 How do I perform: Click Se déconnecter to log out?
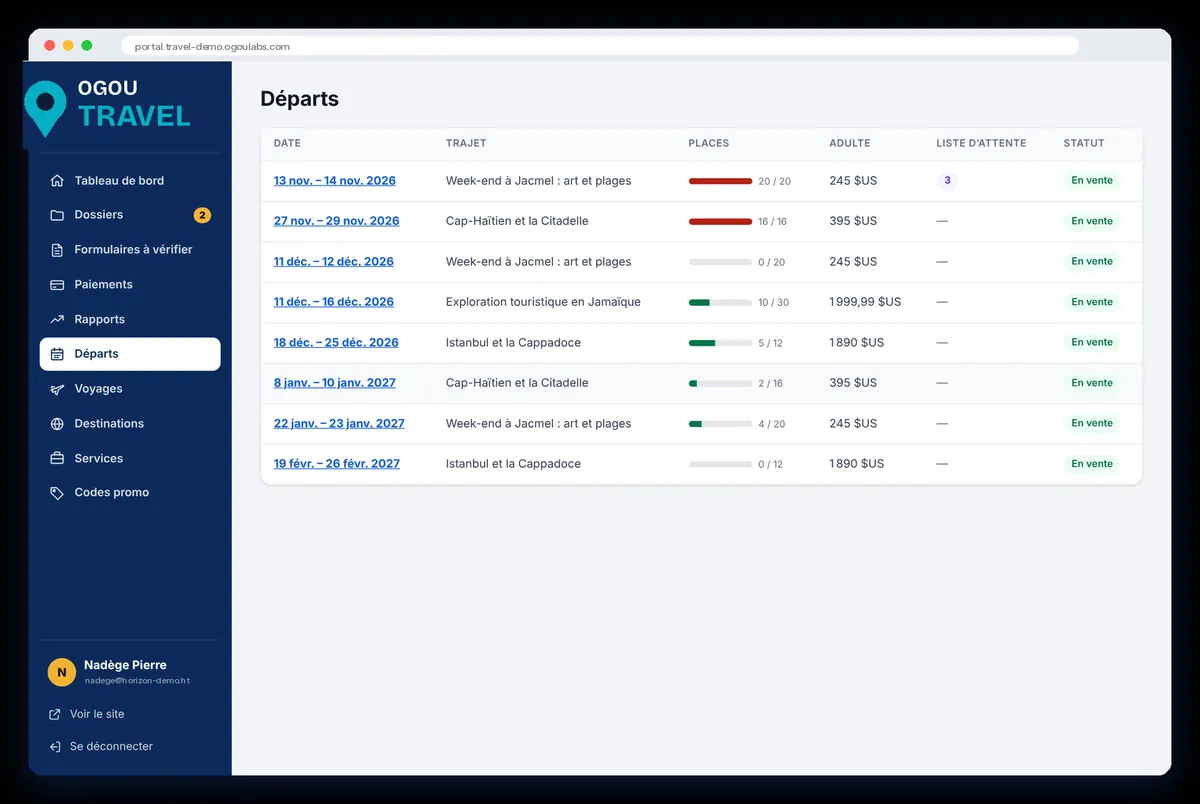tap(111, 747)
